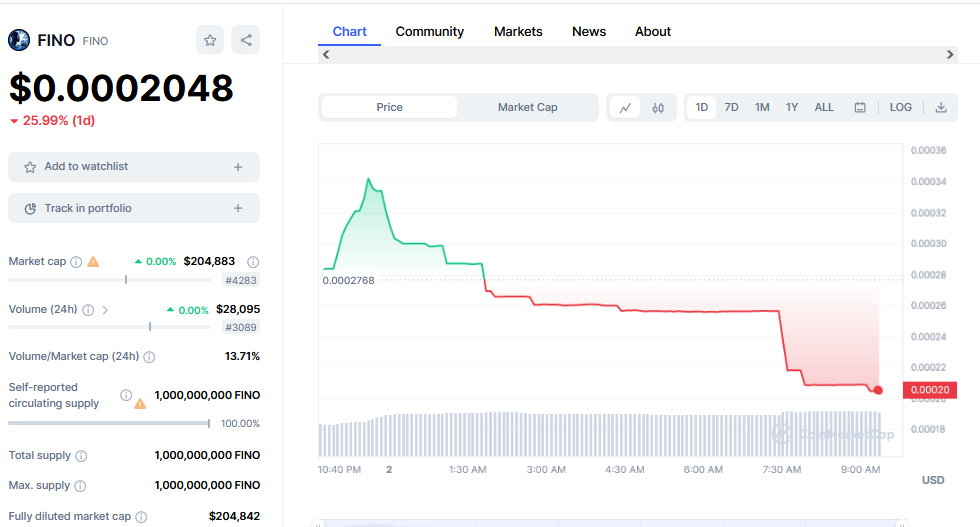Open the calendar date range icon

[x=860, y=108]
